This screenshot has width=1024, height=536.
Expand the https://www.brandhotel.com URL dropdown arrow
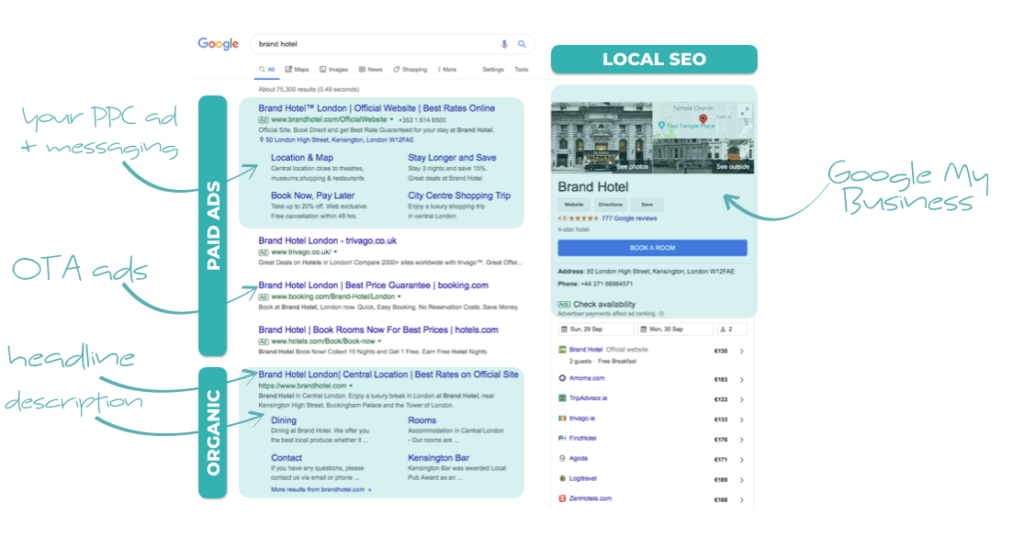point(351,386)
